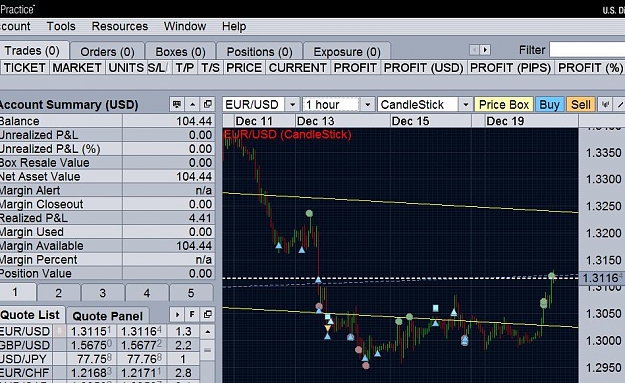Click the Realized P&L value 4.41
The height and width of the screenshot is (383, 625).
(200, 218)
